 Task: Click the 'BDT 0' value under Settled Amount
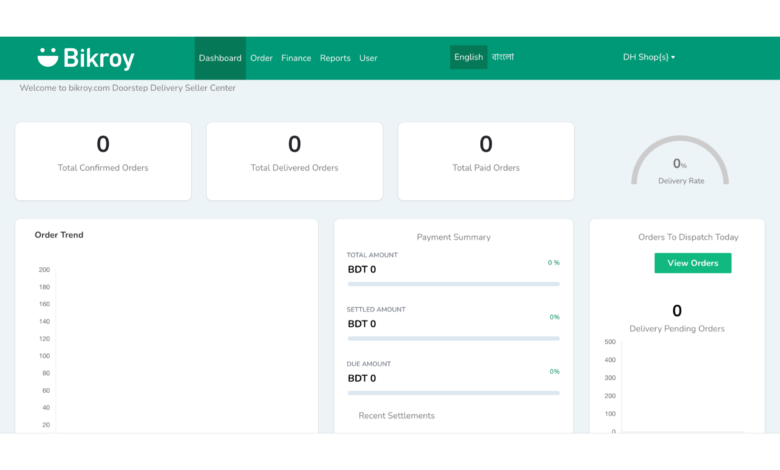(362, 324)
